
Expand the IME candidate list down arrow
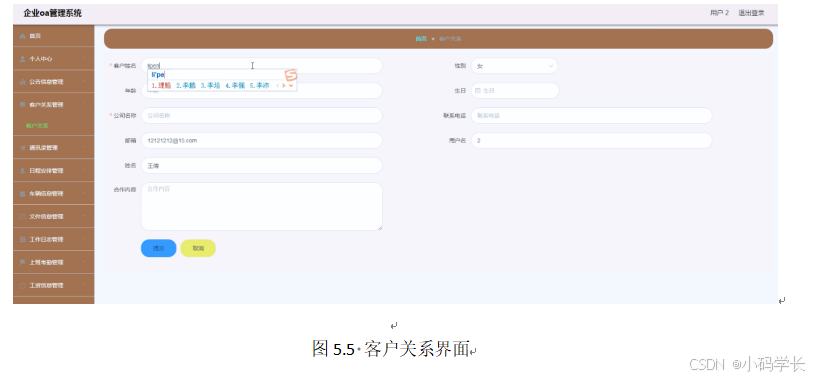(291, 85)
